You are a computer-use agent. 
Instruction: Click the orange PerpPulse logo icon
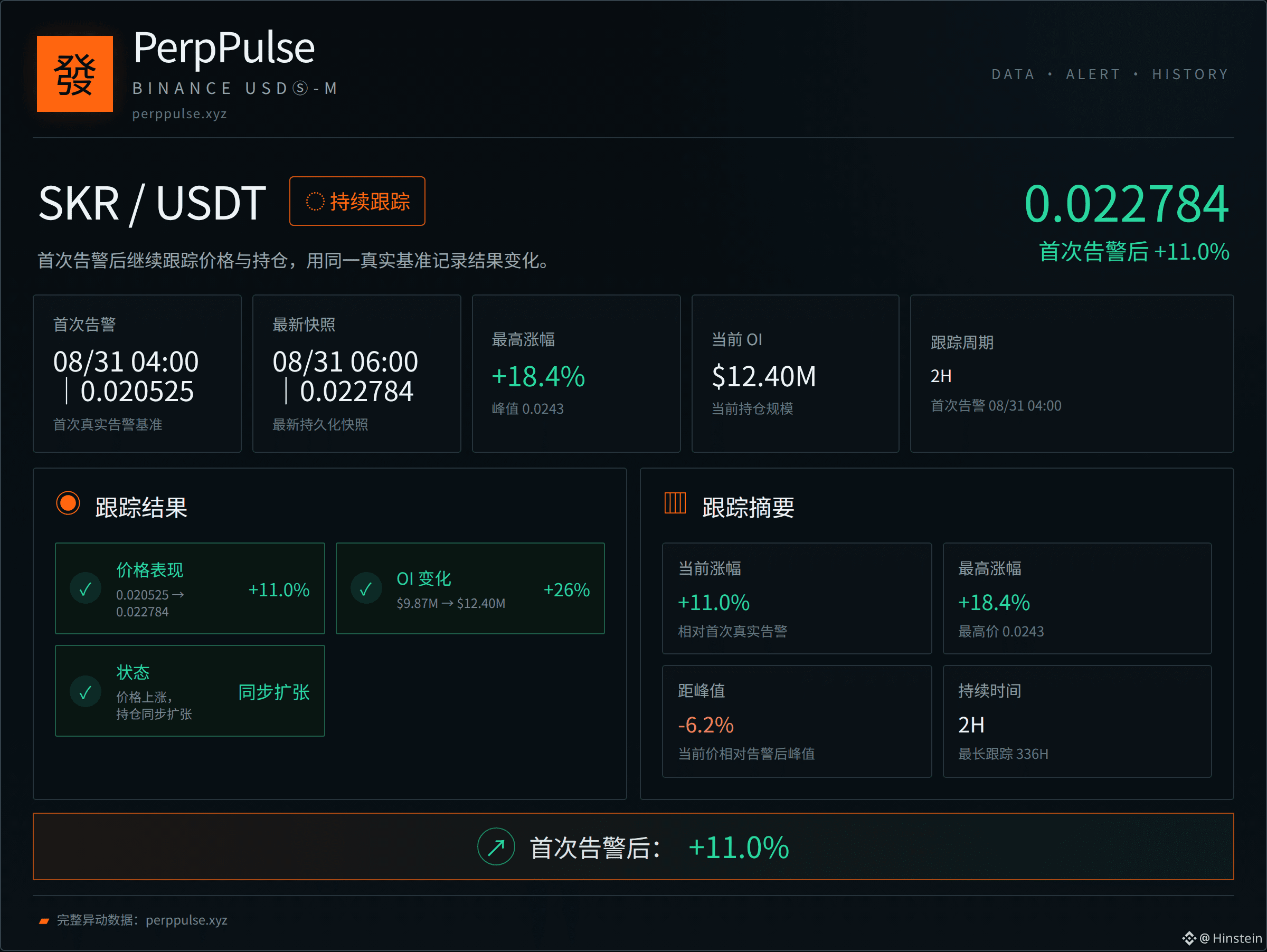click(x=74, y=74)
